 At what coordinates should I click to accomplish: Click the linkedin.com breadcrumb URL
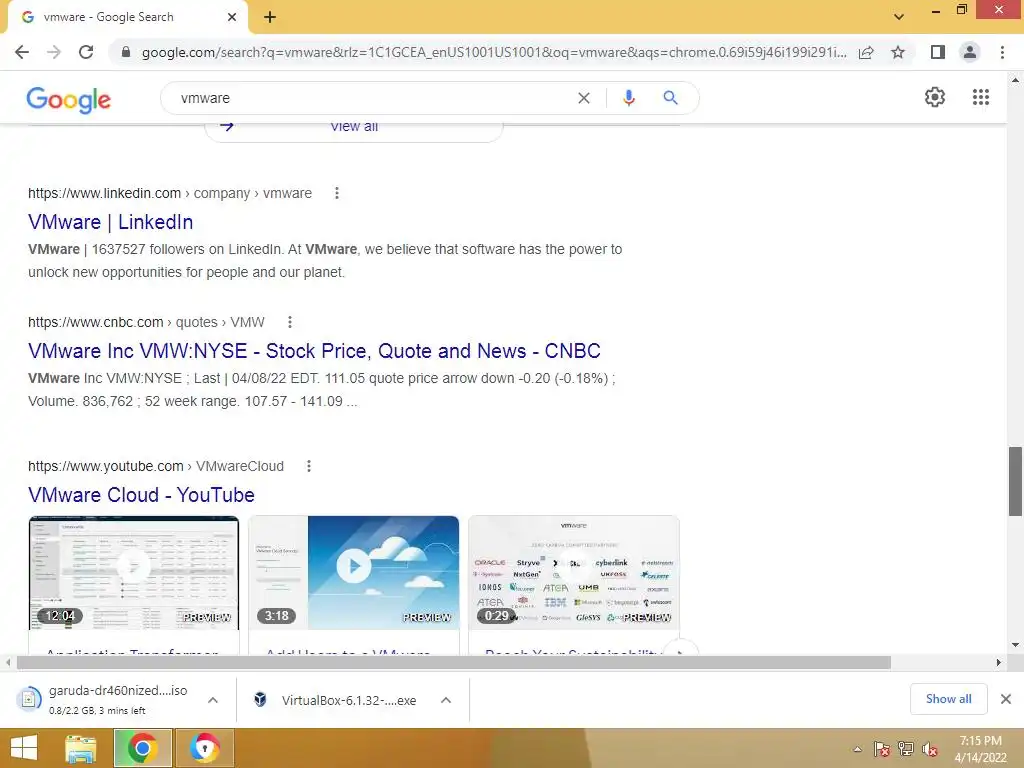coord(170,193)
